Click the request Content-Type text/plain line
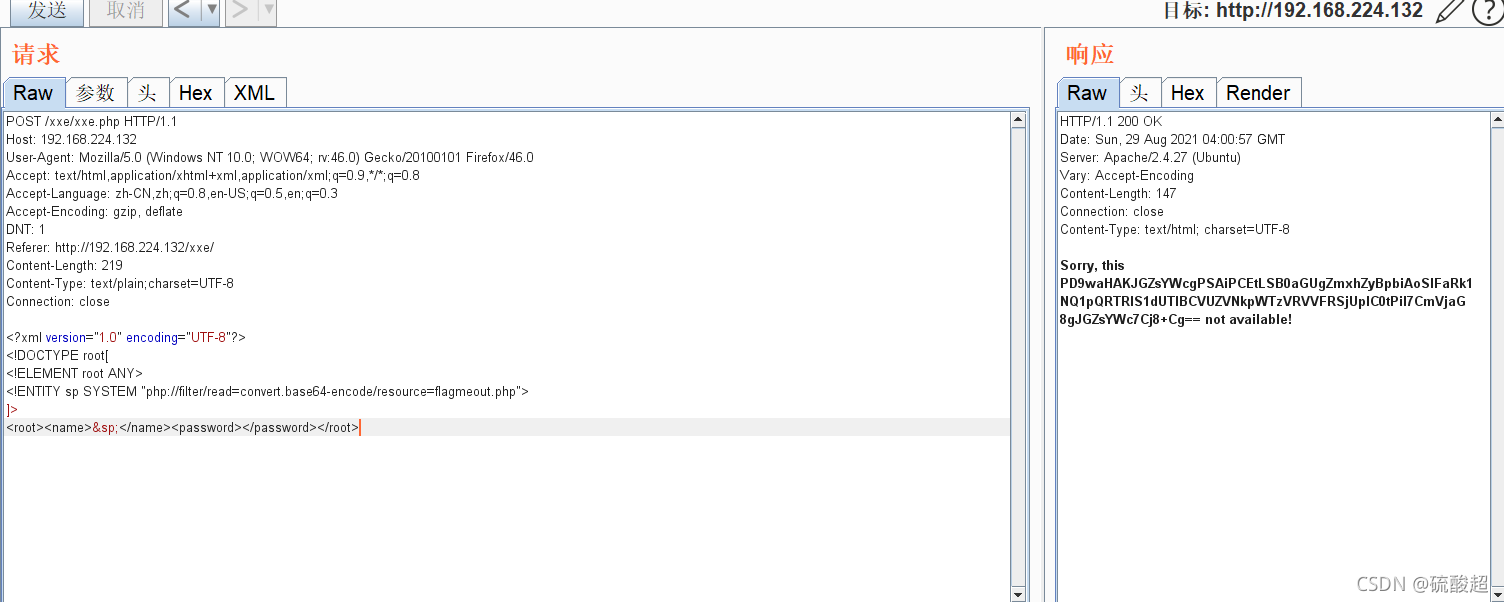 tap(120, 283)
